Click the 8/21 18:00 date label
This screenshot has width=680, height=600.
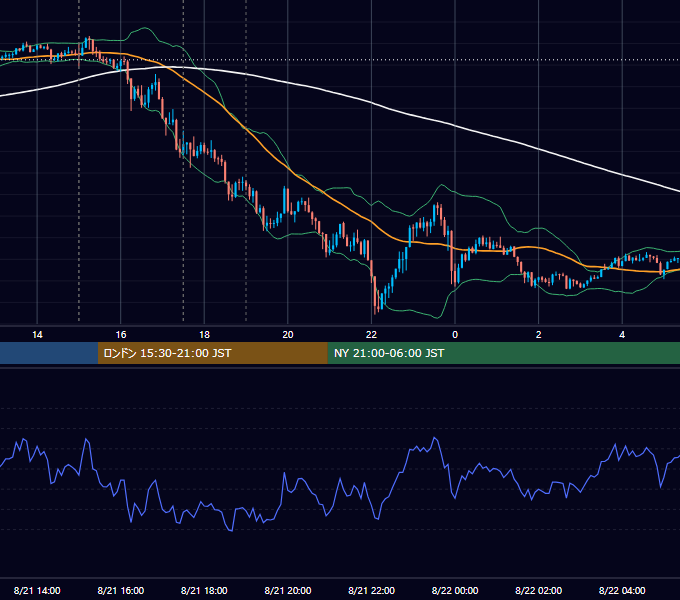pyautogui.click(x=204, y=590)
